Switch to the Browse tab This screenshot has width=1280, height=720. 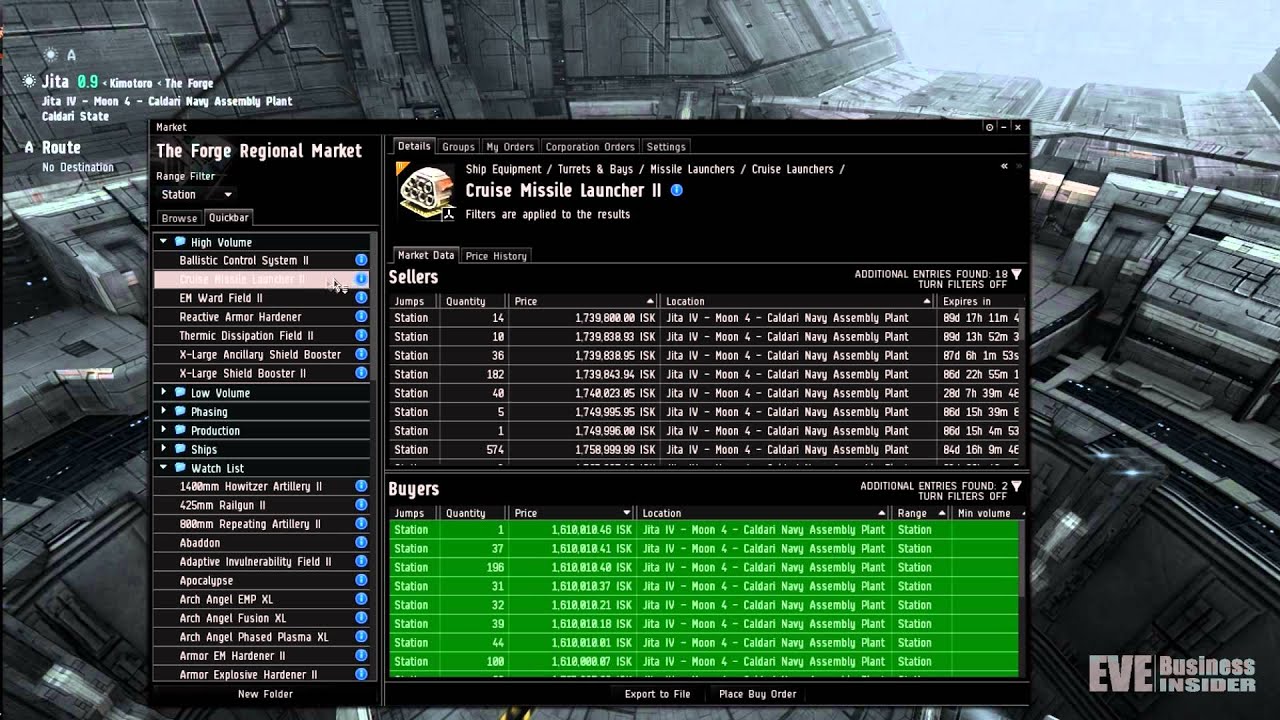click(179, 218)
